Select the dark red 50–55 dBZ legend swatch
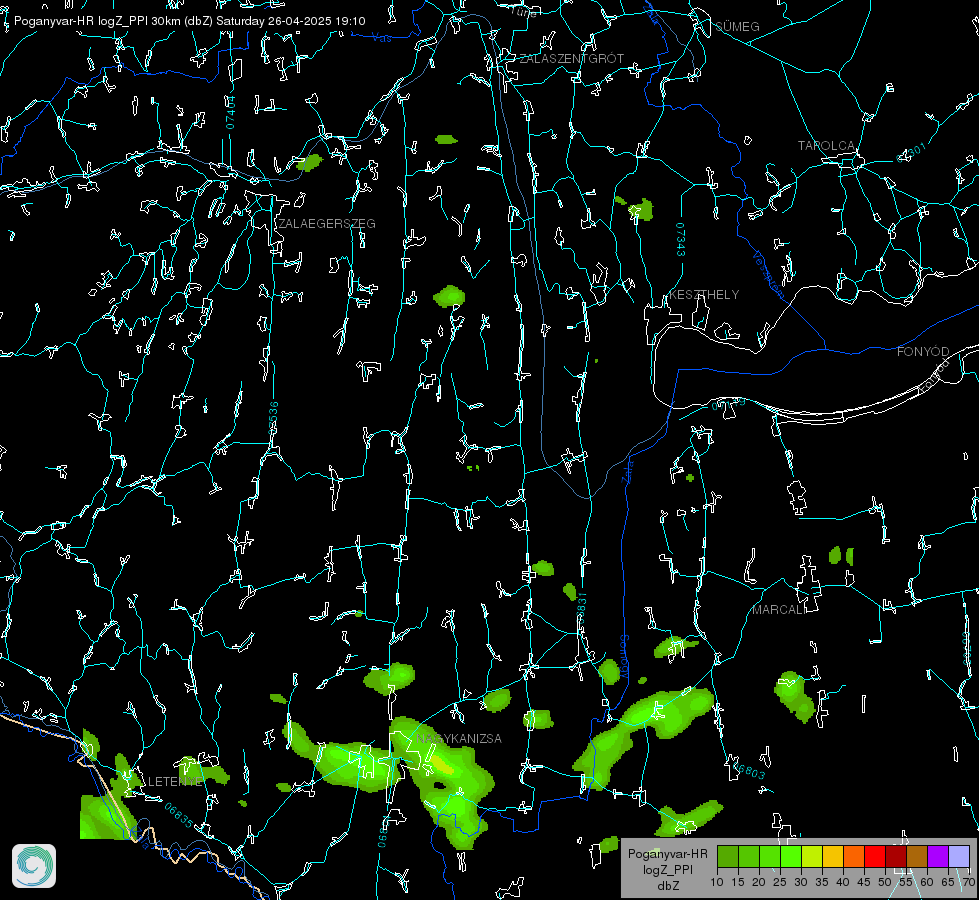Screen dimensions: 979x900 (896, 857)
